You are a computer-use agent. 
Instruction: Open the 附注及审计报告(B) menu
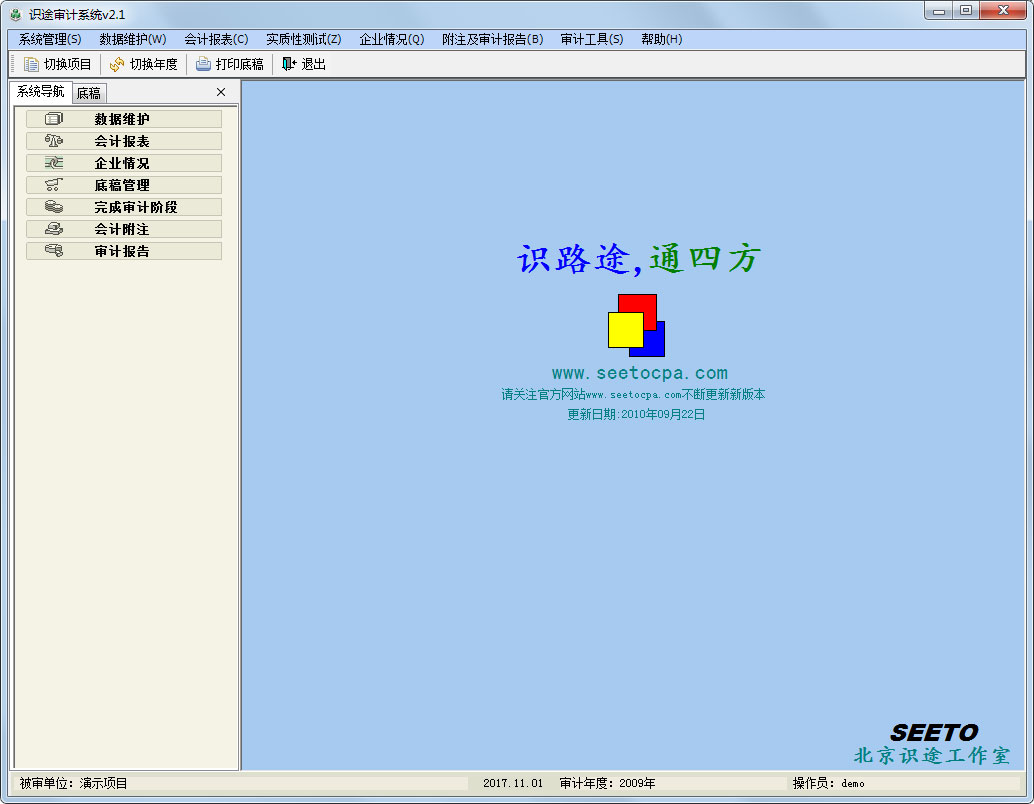coord(493,39)
